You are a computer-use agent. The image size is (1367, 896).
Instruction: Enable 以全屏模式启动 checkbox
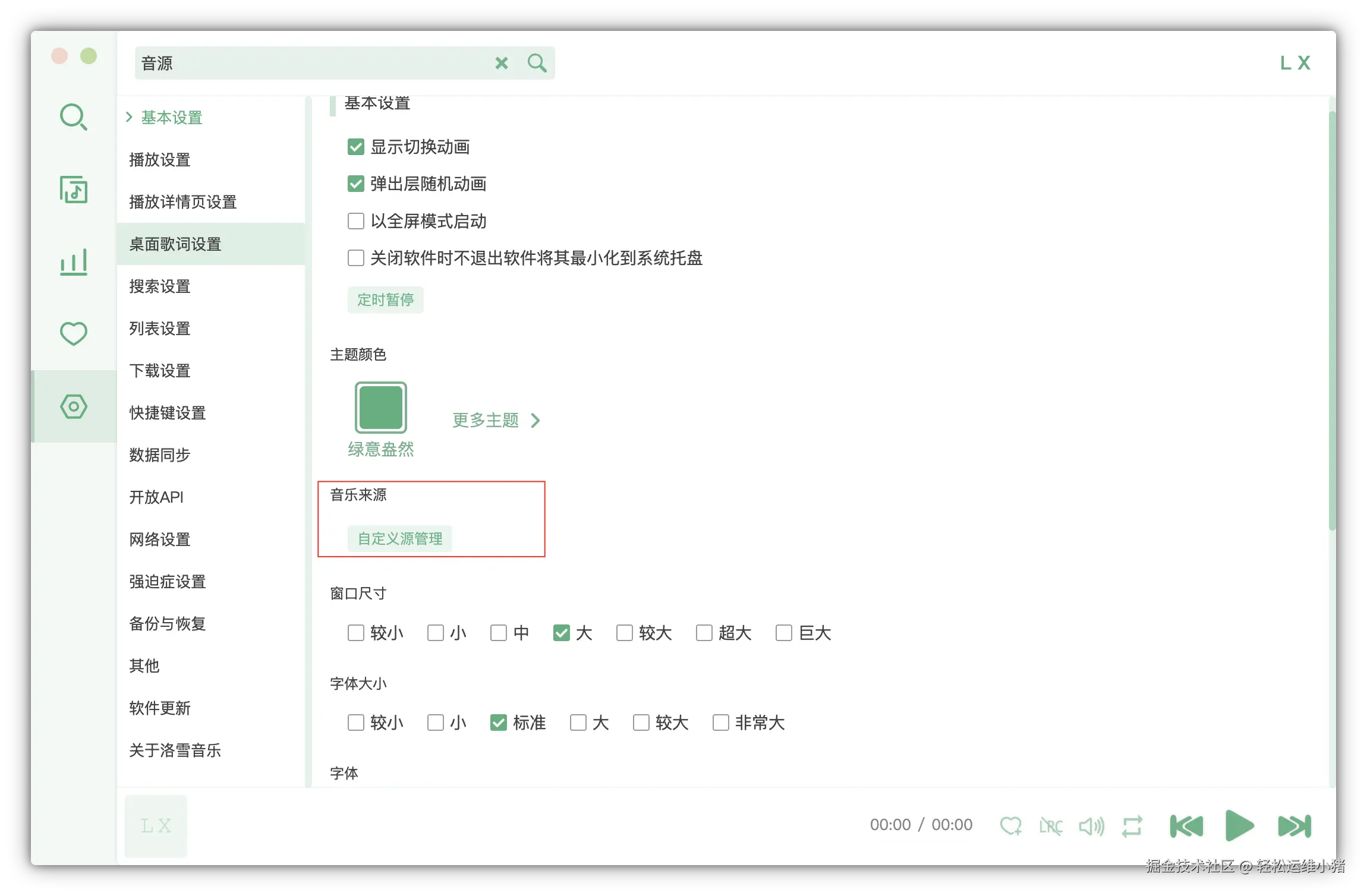[x=355, y=220]
